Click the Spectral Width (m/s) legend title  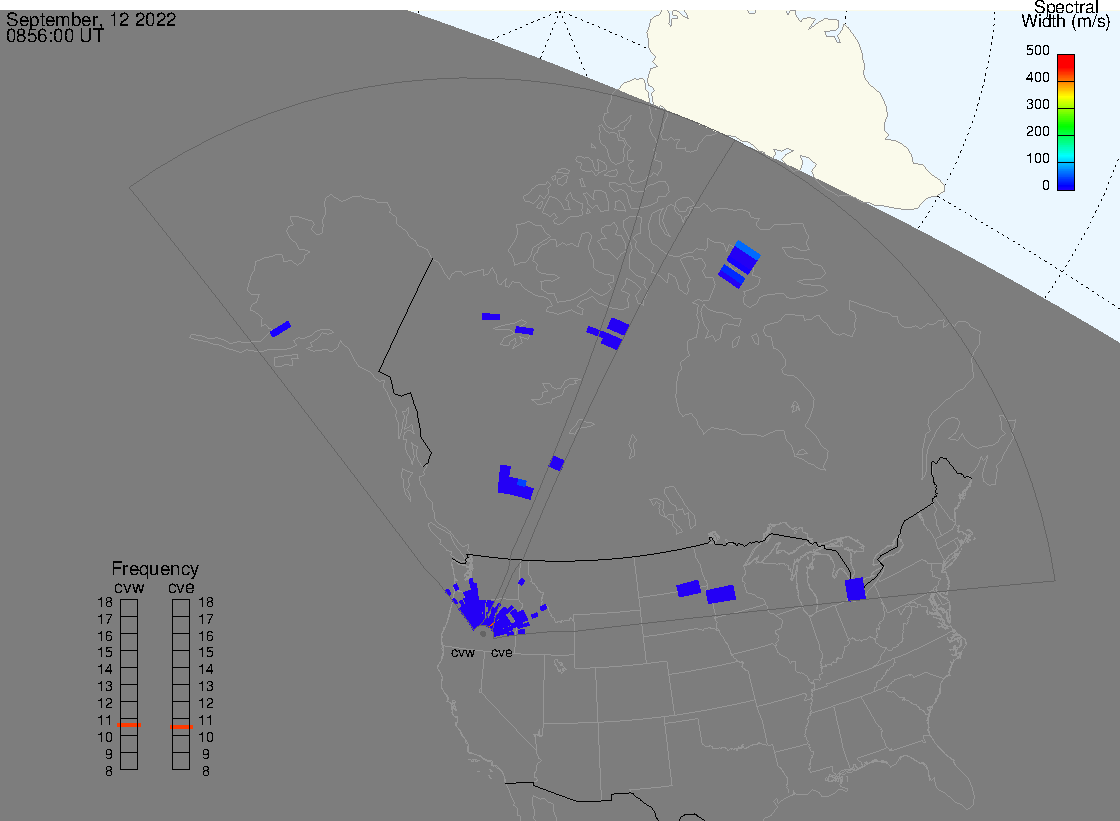(x=1066, y=14)
